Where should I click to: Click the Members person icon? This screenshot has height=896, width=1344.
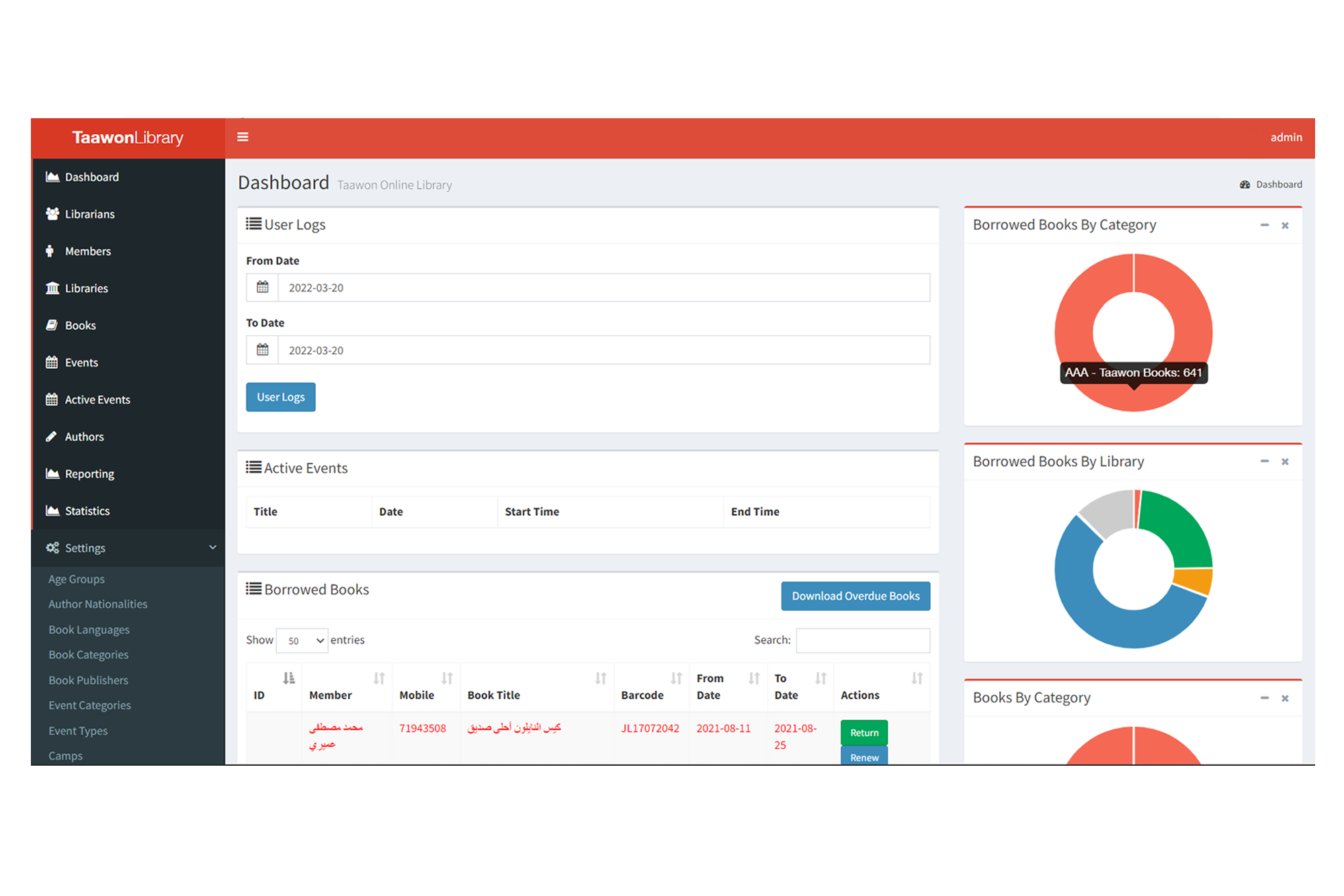pos(50,251)
